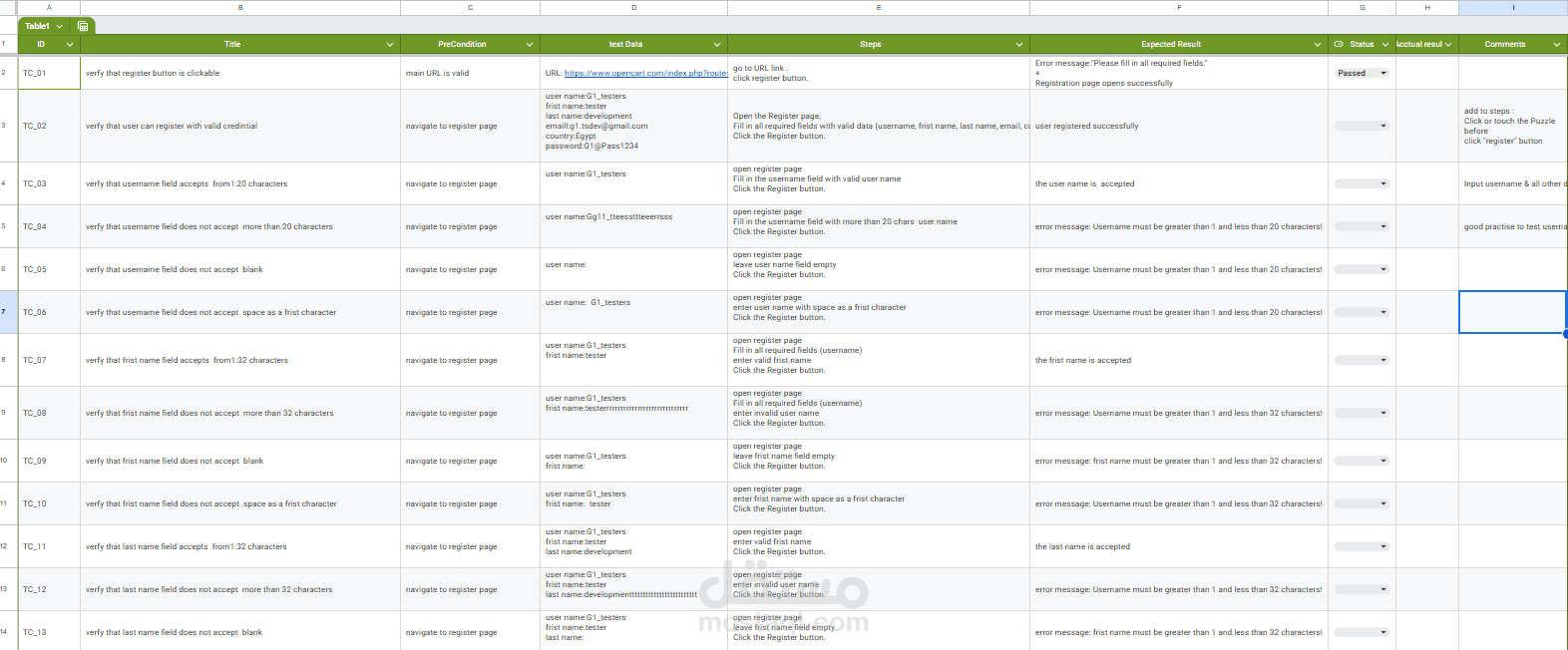1568x650 pixels.
Task: Open the Table1 name dropdown
Action: [59, 26]
